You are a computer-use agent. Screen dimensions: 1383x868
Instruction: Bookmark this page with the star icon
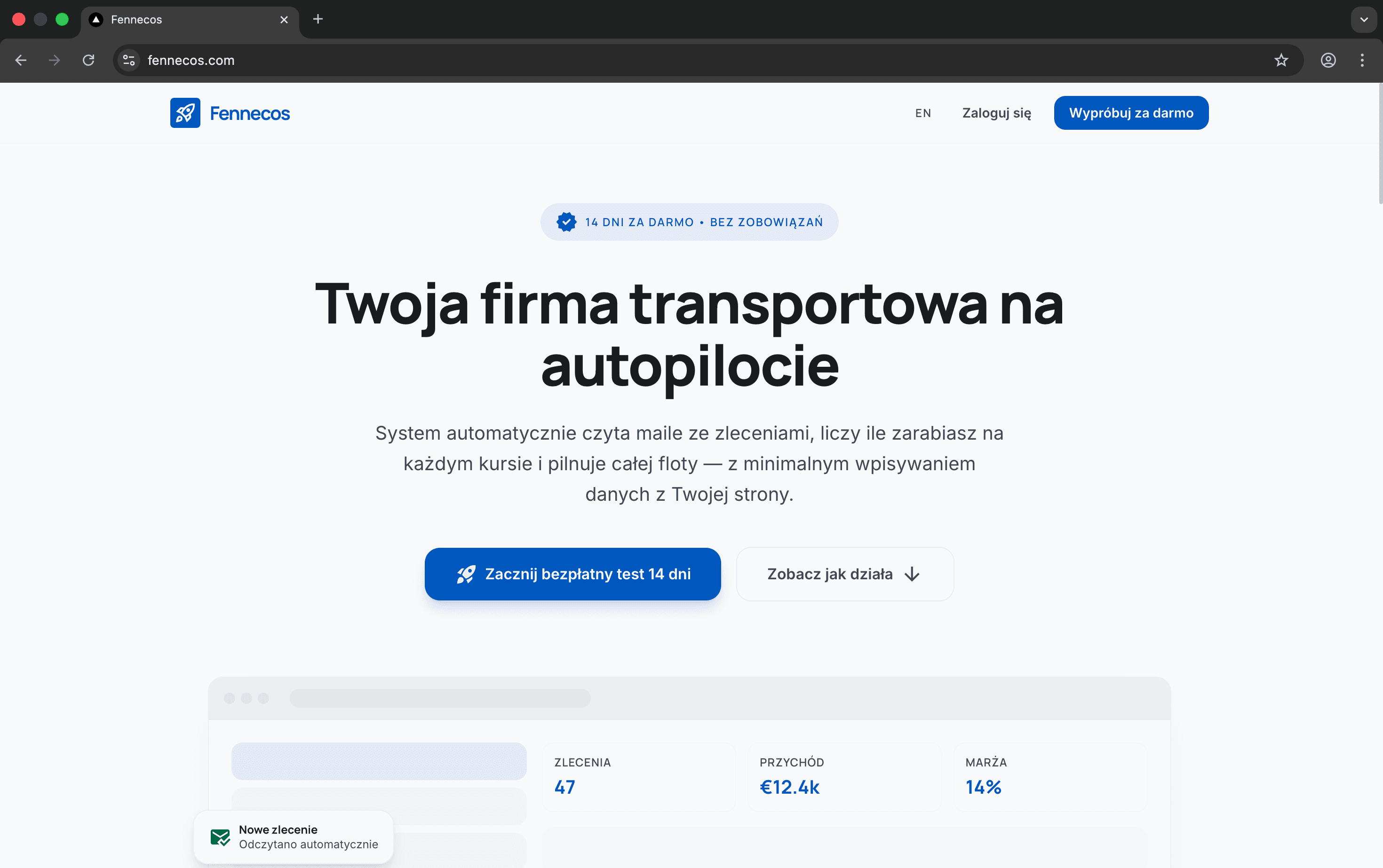pyautogui.click(x=1281, y=60)
